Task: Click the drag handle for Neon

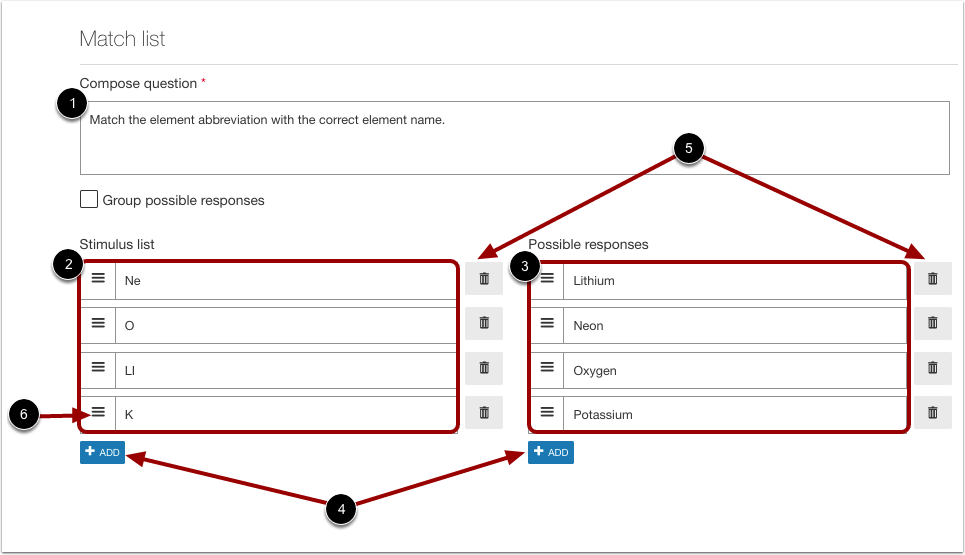Action: [x=547, y=323]
